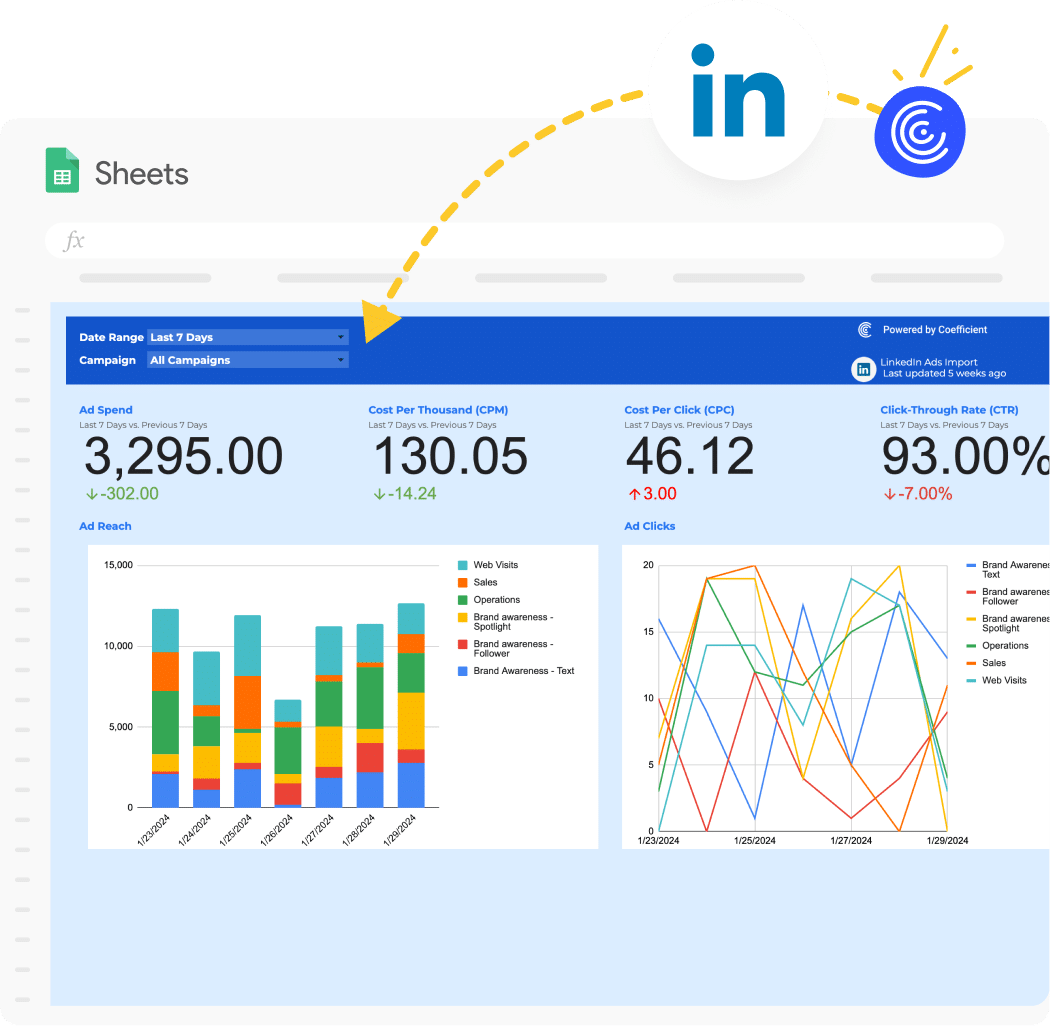Click the Powered by Coefficient link
This screenshot has height=1026, width=1050.
tap(934, 330)
